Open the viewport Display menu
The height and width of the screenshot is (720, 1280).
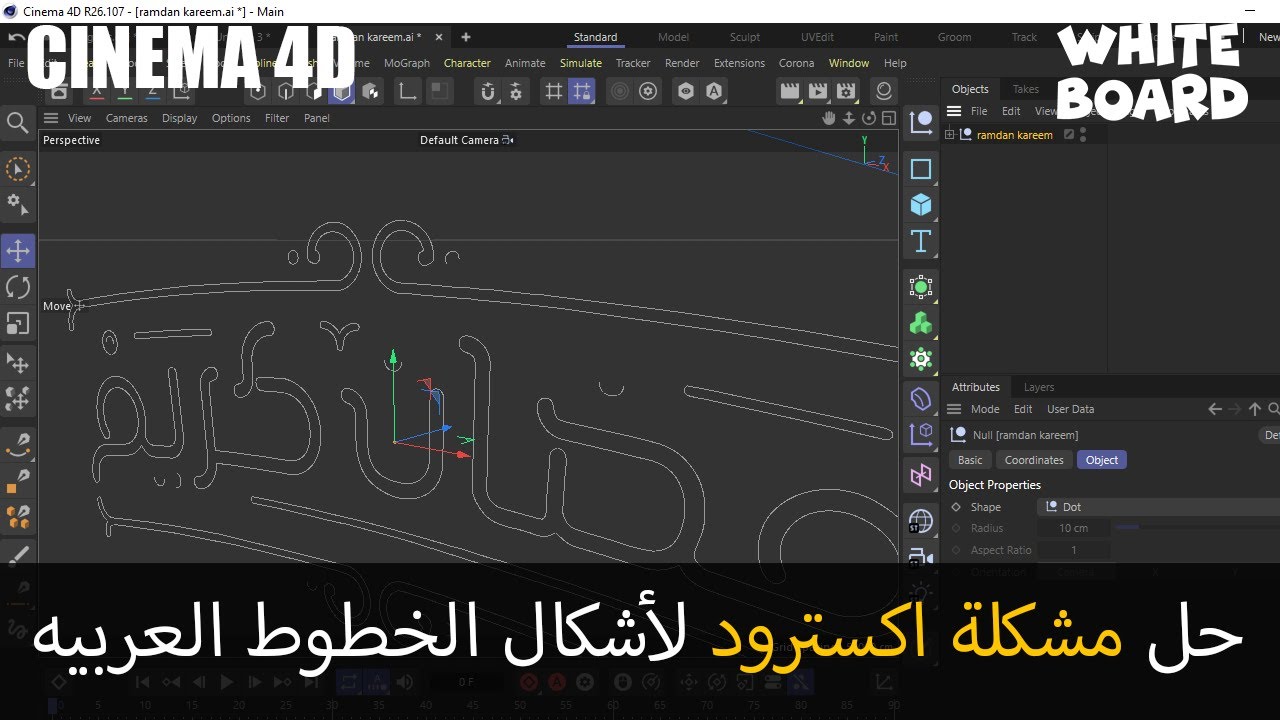(x=180, y=118)
